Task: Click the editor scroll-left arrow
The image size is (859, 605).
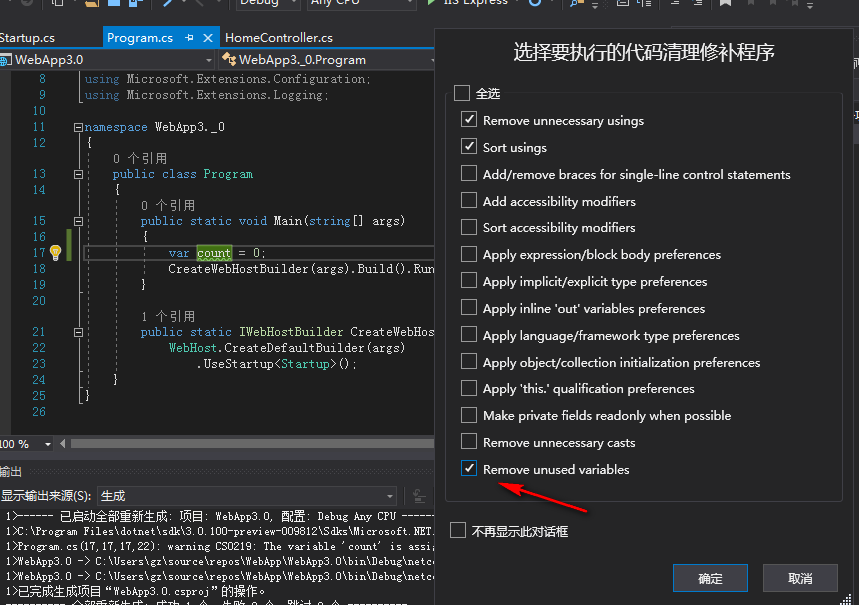Action: pyautogui.click(x=62, y=443)
